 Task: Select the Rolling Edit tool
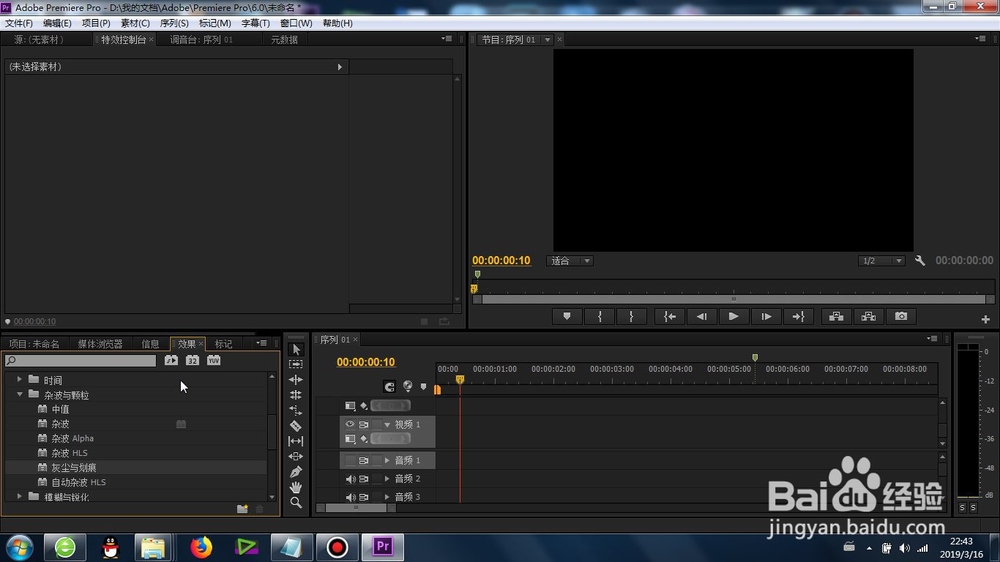tap(296, 395)
